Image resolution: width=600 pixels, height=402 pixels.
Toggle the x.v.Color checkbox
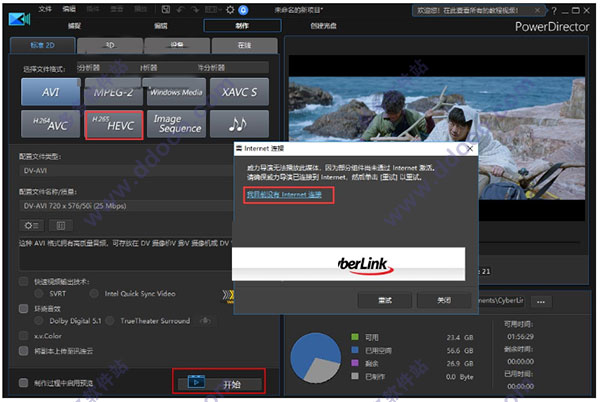point(24,335)
